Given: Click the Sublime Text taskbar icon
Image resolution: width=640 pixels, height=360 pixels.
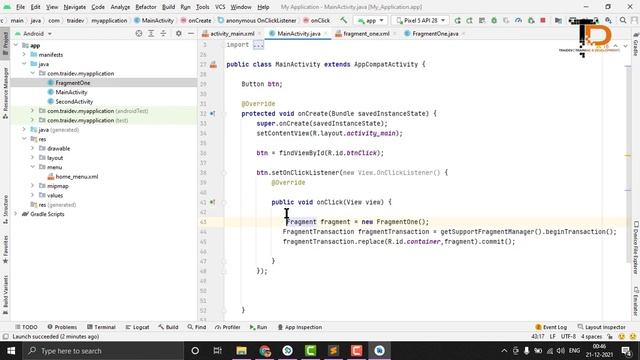Looking at the screenshot, I should [x=333, y=351].
